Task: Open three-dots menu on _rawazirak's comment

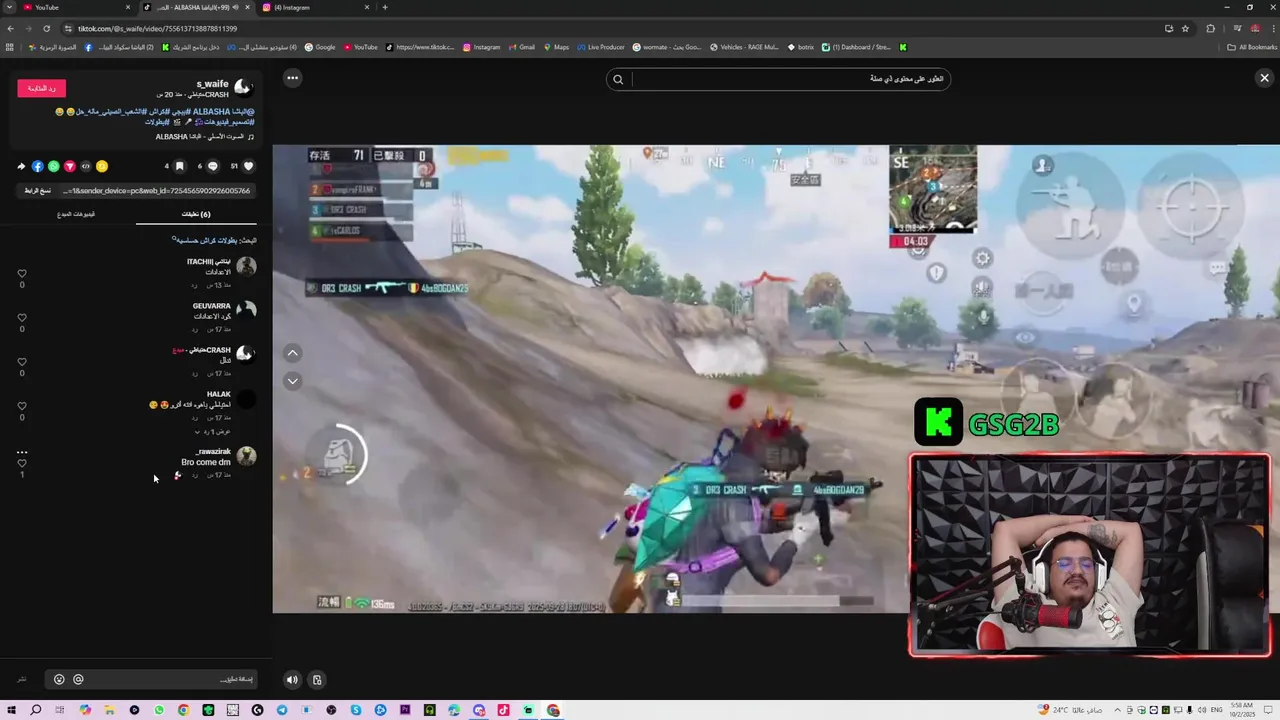Action: [x=22, y=452]
